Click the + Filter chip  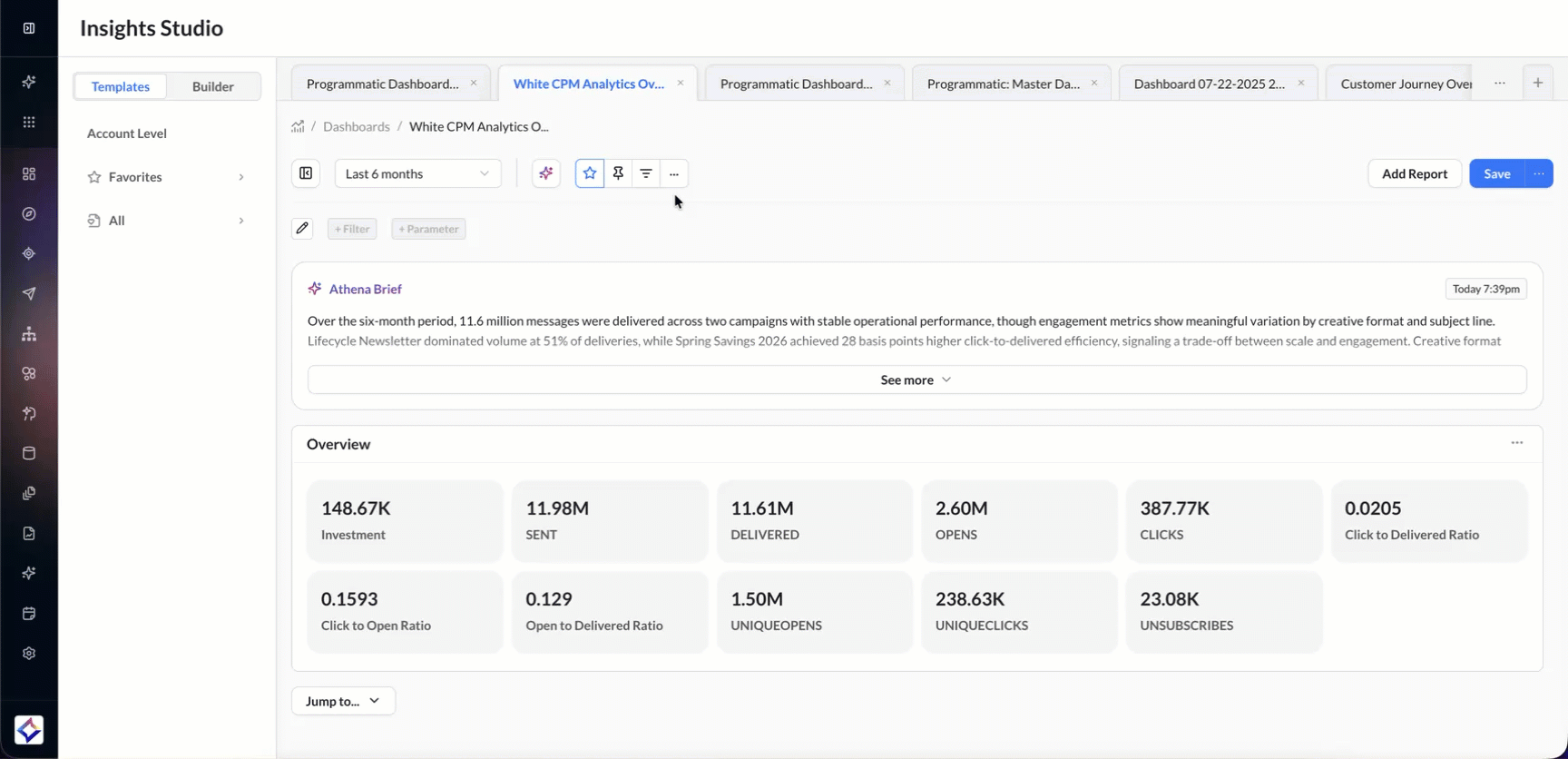pos(352,229)
